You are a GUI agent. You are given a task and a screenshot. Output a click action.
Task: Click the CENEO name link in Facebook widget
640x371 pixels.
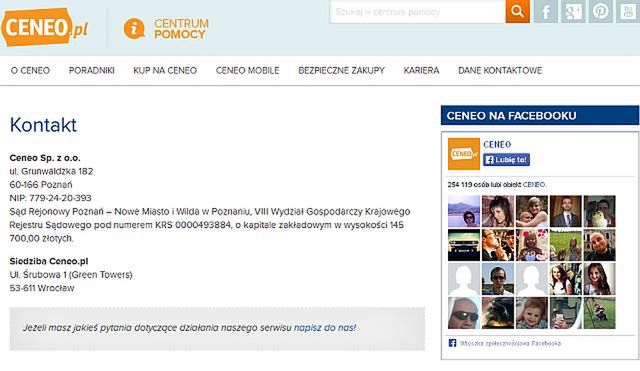coord(497,144)
